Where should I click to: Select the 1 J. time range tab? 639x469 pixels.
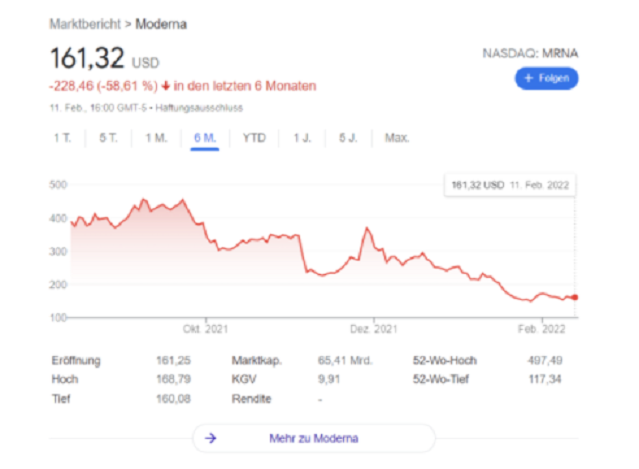(x=302, y=138)
